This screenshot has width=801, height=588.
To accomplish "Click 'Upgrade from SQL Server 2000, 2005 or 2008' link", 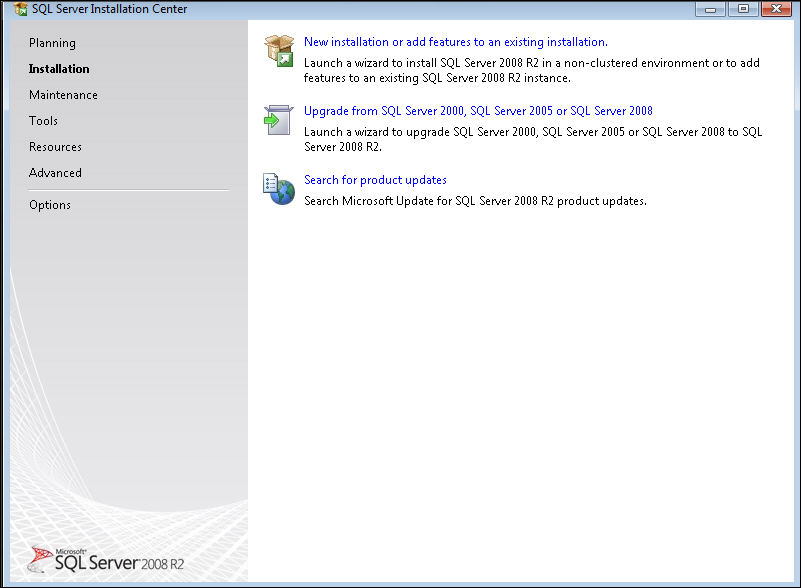I will click(x=478, y=111).
